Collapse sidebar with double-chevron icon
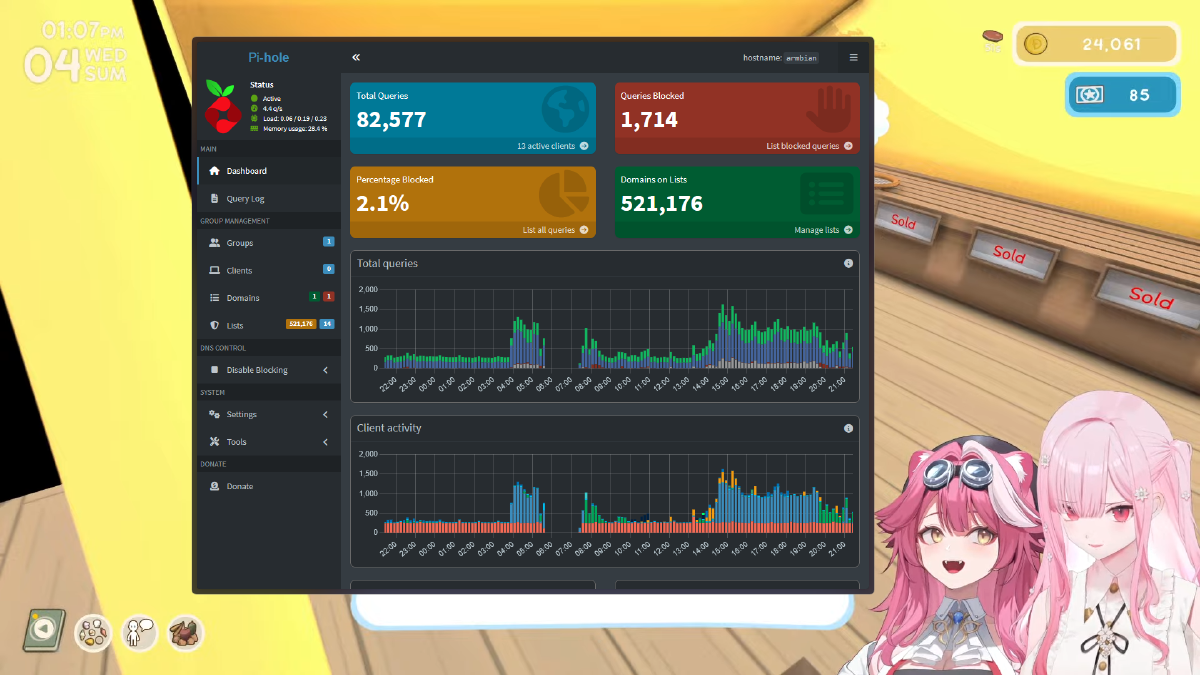This screenshot has height=675, width=1200. point(356,58)
